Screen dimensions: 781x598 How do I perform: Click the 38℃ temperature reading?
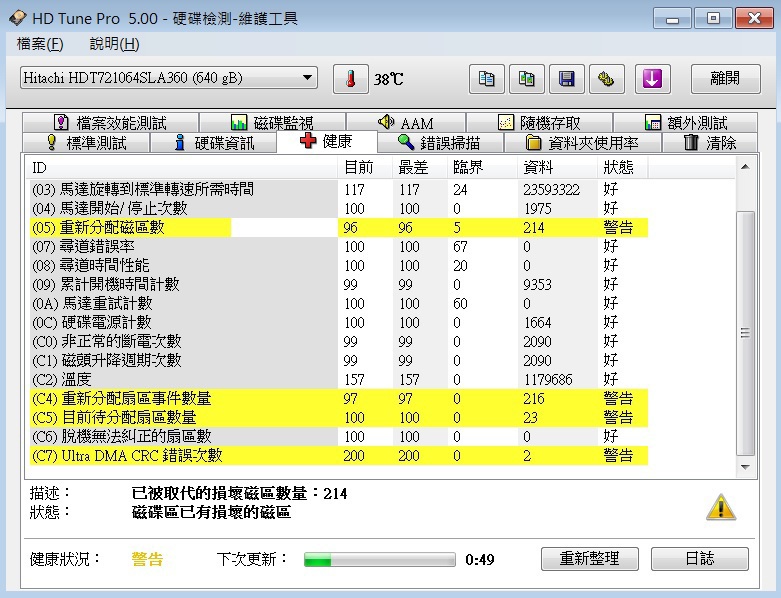(x=389, y=79)
